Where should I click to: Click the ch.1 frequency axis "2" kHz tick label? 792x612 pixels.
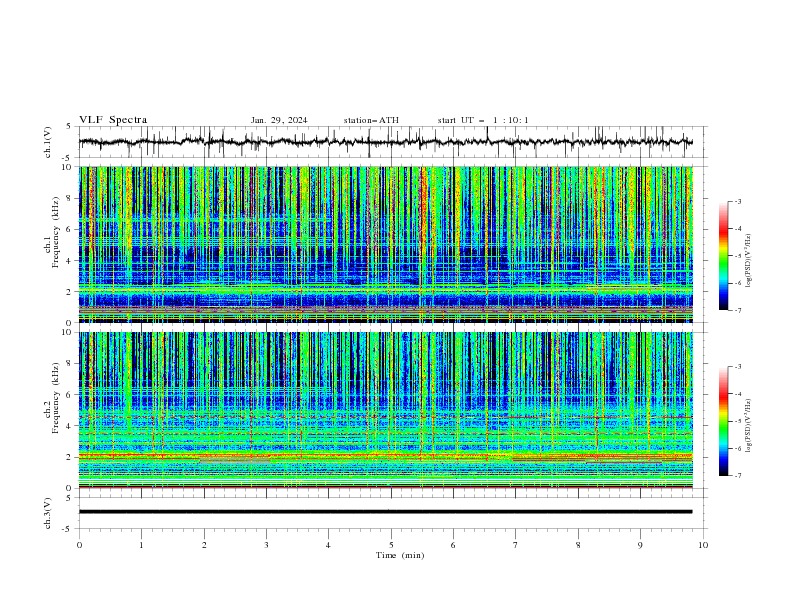coord(70,292)
